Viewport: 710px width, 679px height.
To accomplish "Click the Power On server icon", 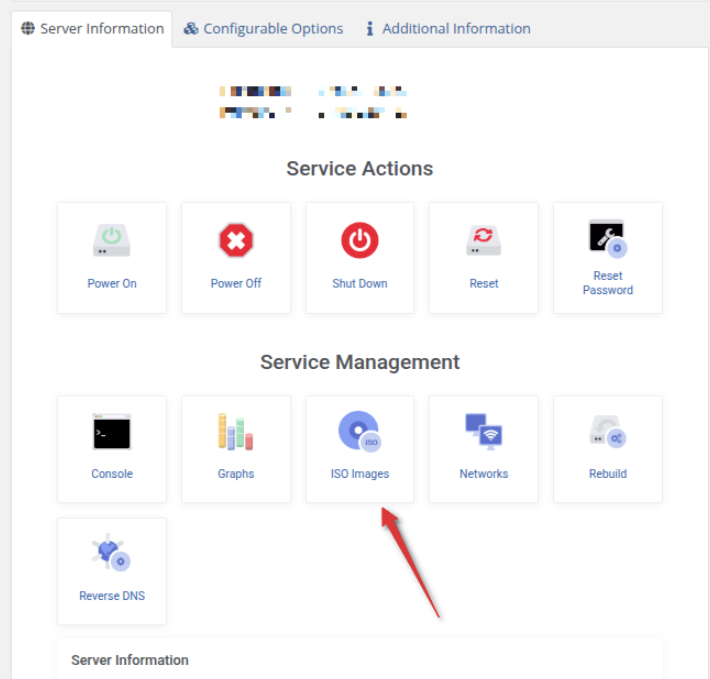I will click(x=112, y=240).
